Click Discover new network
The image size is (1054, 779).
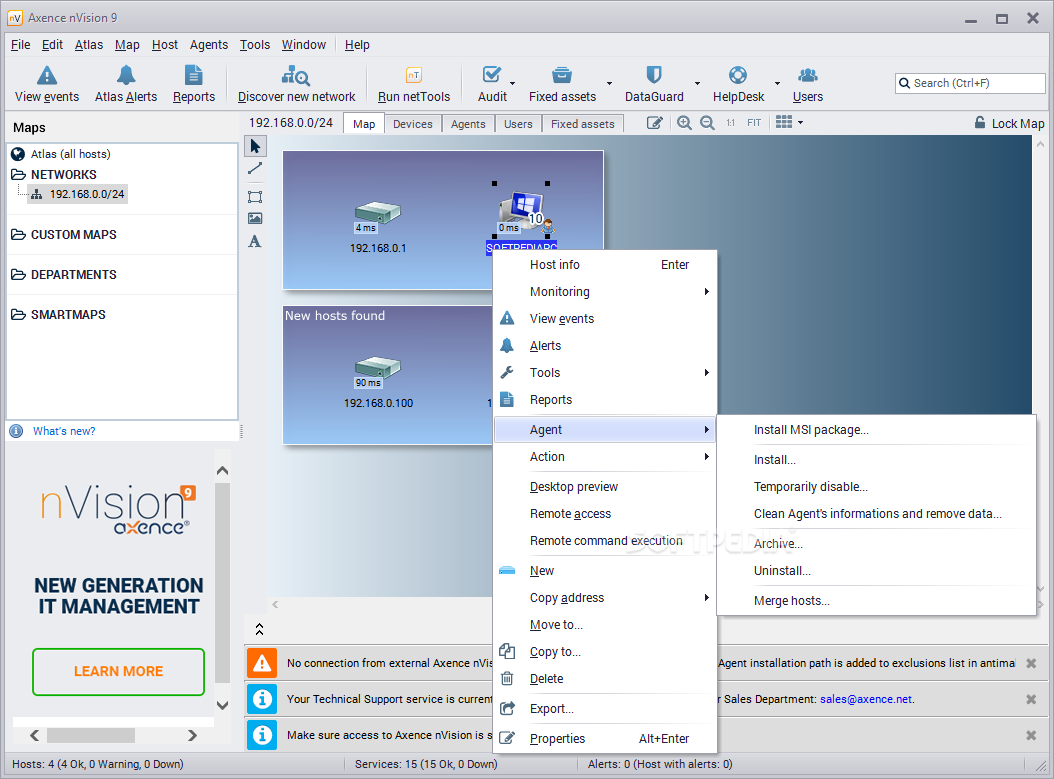click(296, 84)
